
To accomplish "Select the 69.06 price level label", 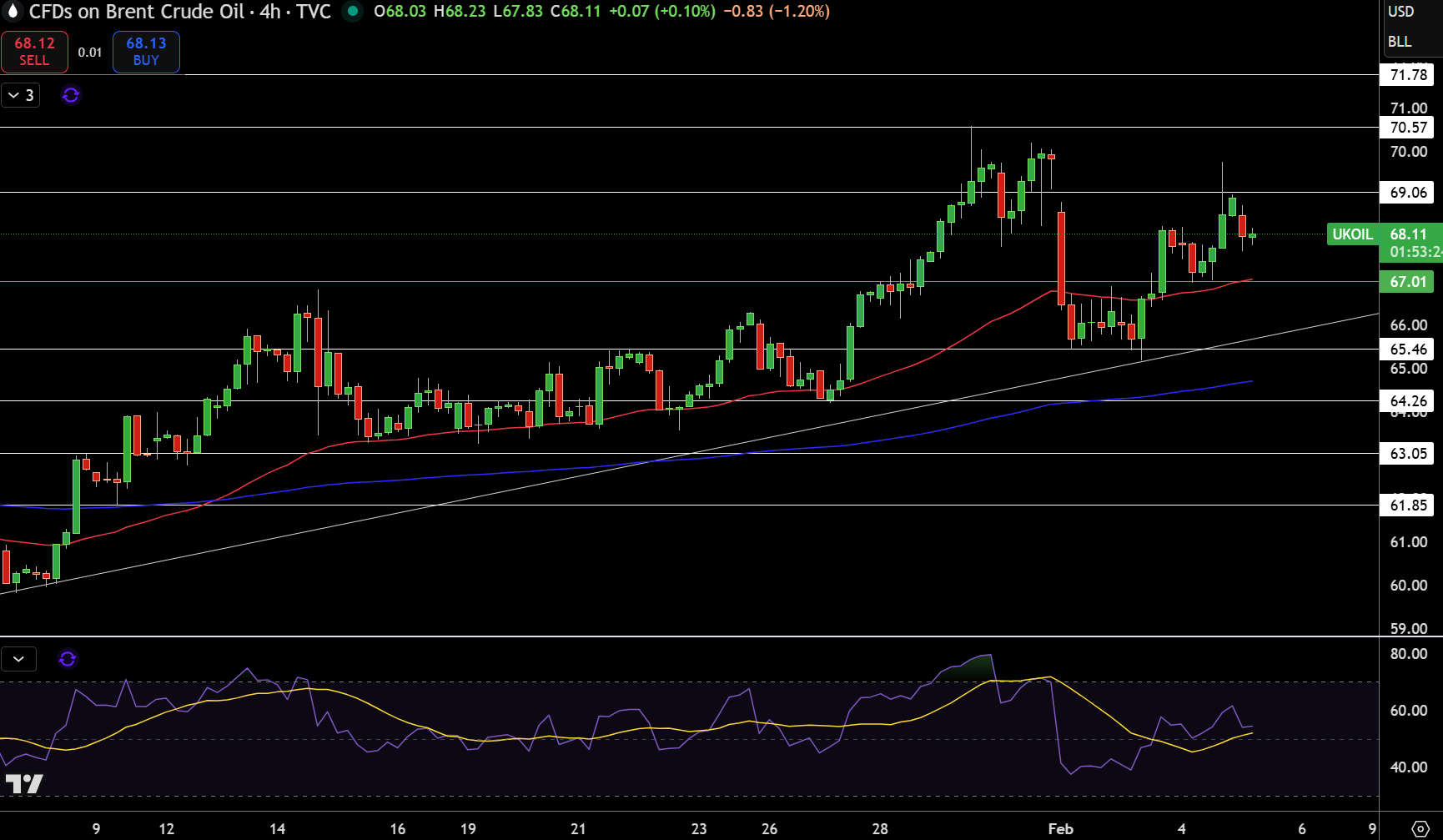I will 1408,193.
